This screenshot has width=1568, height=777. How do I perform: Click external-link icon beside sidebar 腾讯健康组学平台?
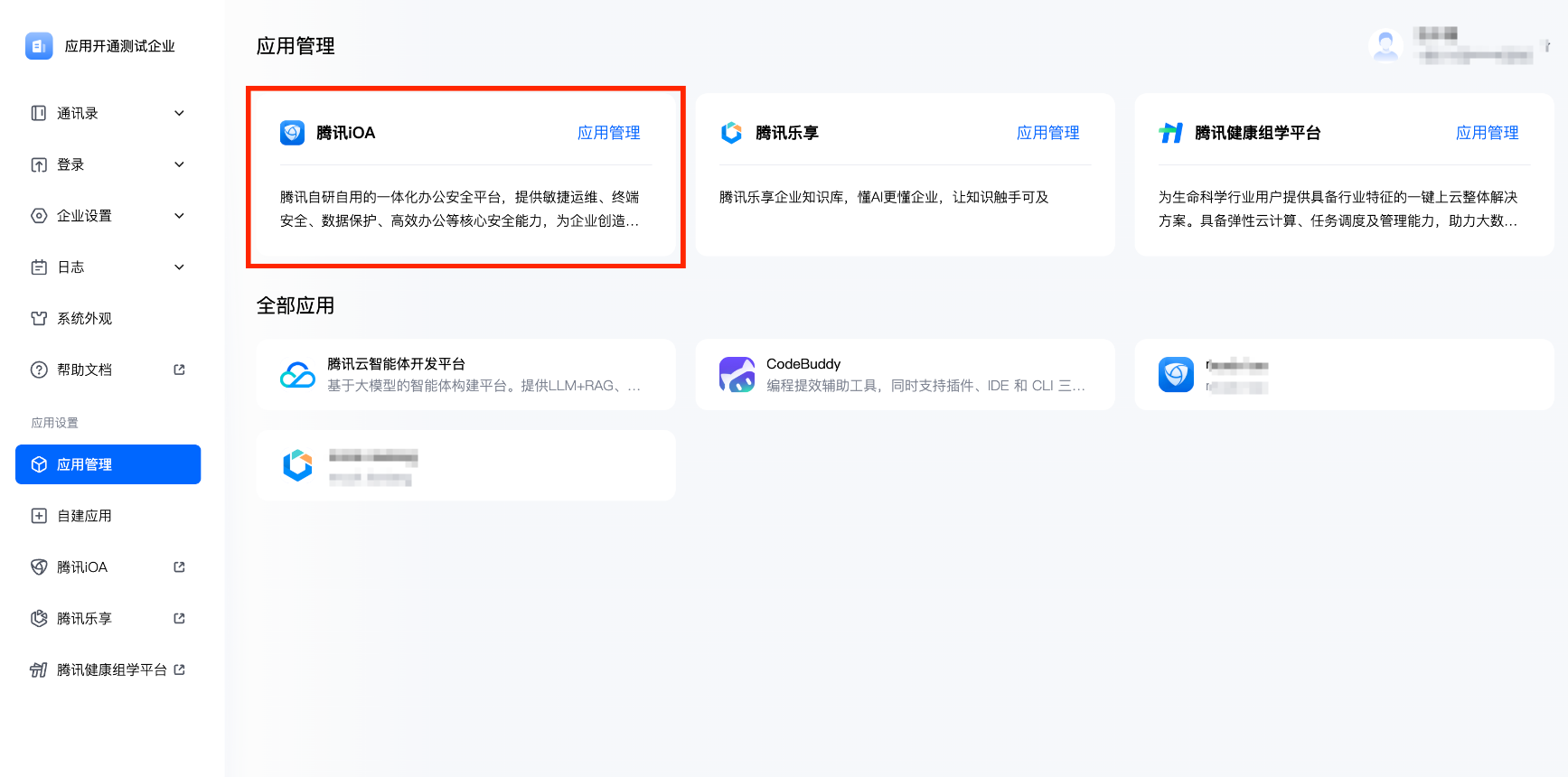(x=179, y=669)
